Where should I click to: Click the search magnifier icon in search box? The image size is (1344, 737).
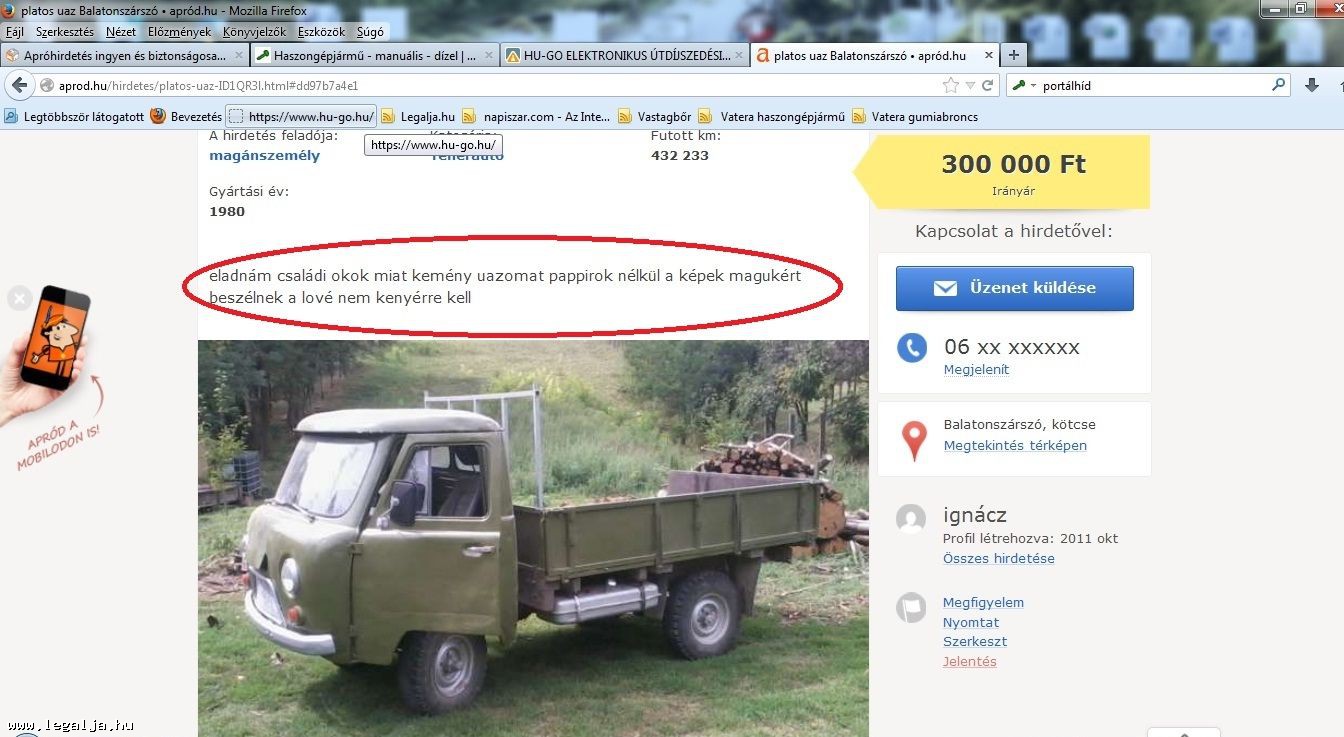point(1278,85)
